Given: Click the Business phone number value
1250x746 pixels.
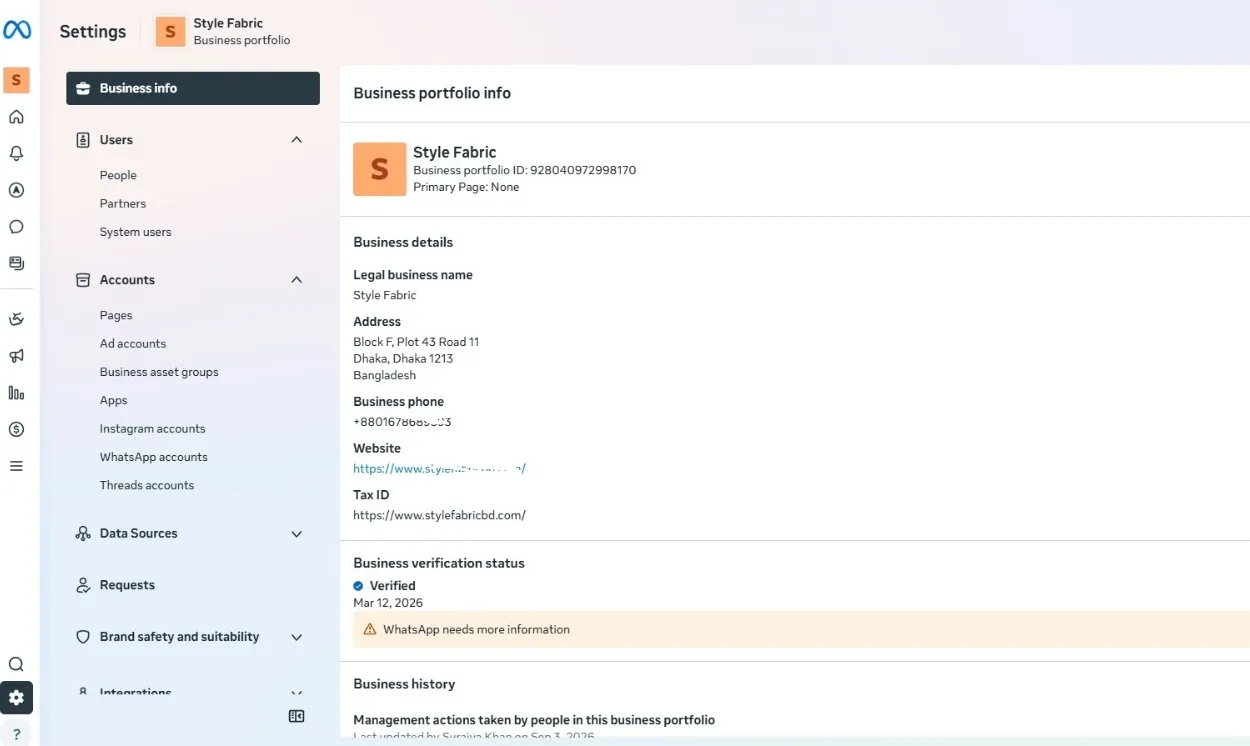Looking at the screenshot, I should coord(402,422).
